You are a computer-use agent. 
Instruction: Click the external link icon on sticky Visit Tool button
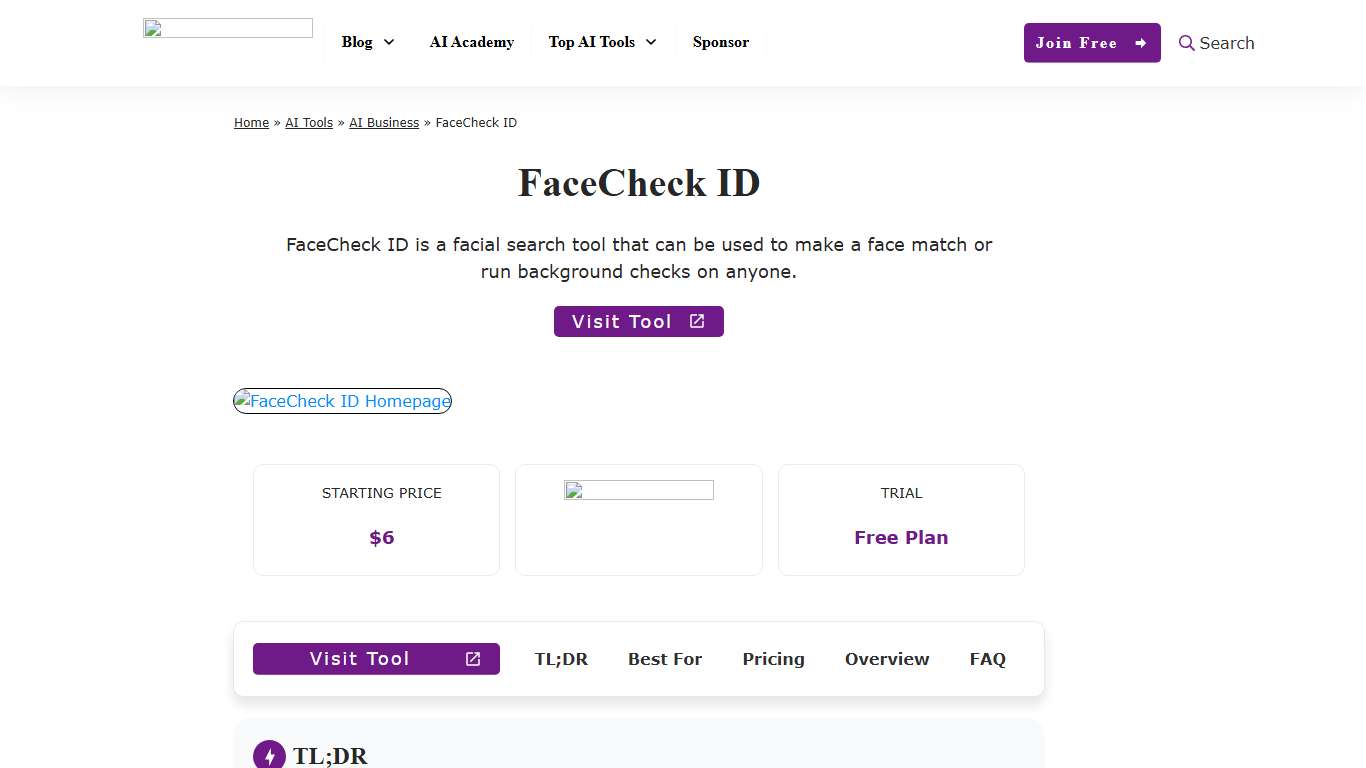(472, 659)
